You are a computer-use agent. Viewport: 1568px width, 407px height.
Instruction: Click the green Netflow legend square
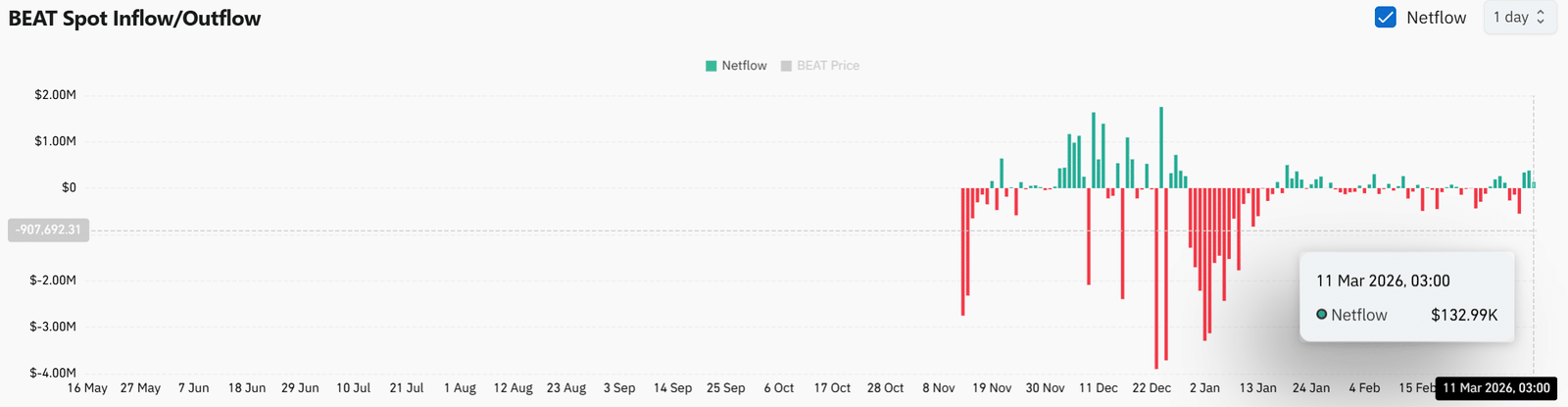710,66
